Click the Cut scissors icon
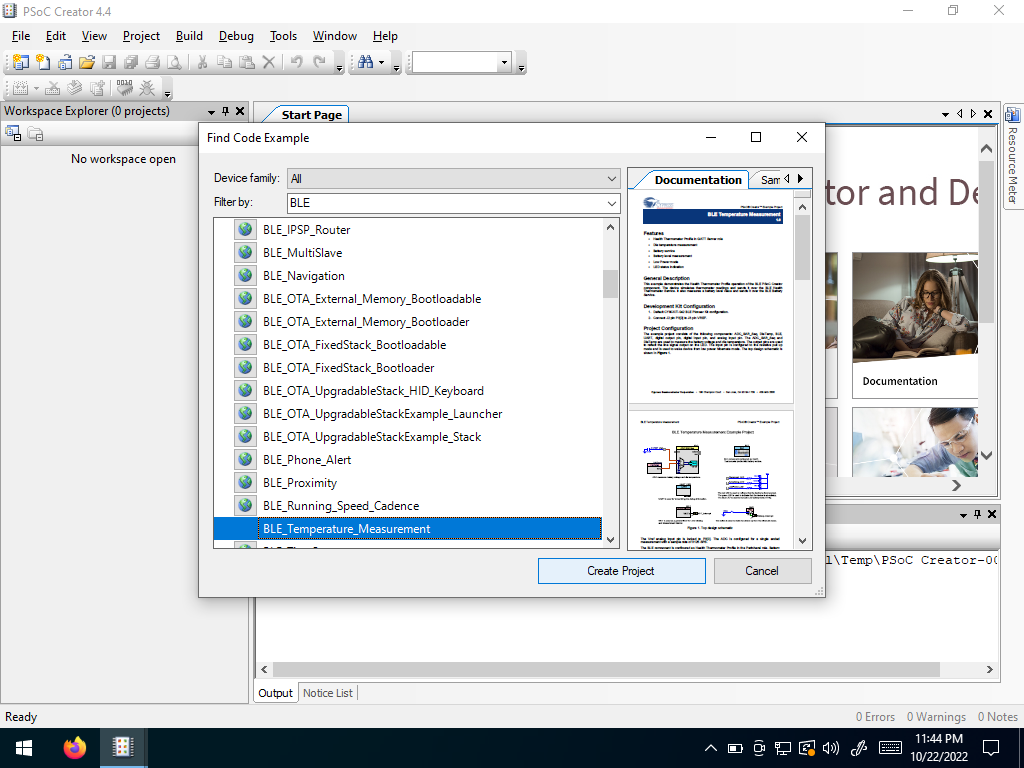The image size is (1024, 768). [202, 63]
